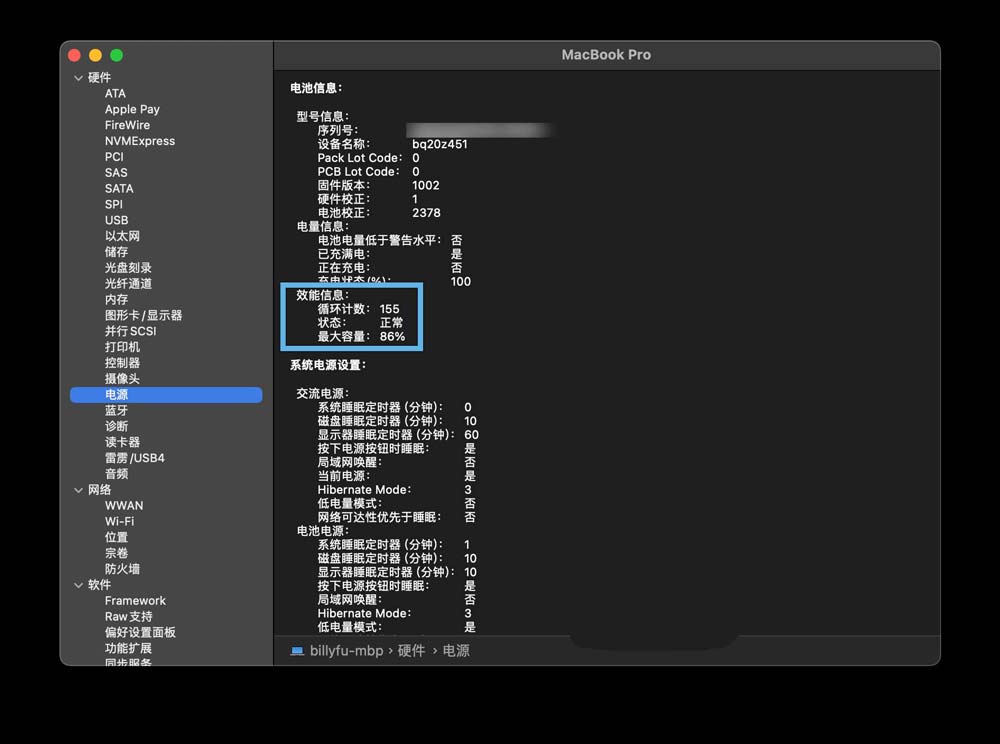Click 硬件 in the bottom path bar
This screenshot has width=1000, height=744.
coord(411,651)
